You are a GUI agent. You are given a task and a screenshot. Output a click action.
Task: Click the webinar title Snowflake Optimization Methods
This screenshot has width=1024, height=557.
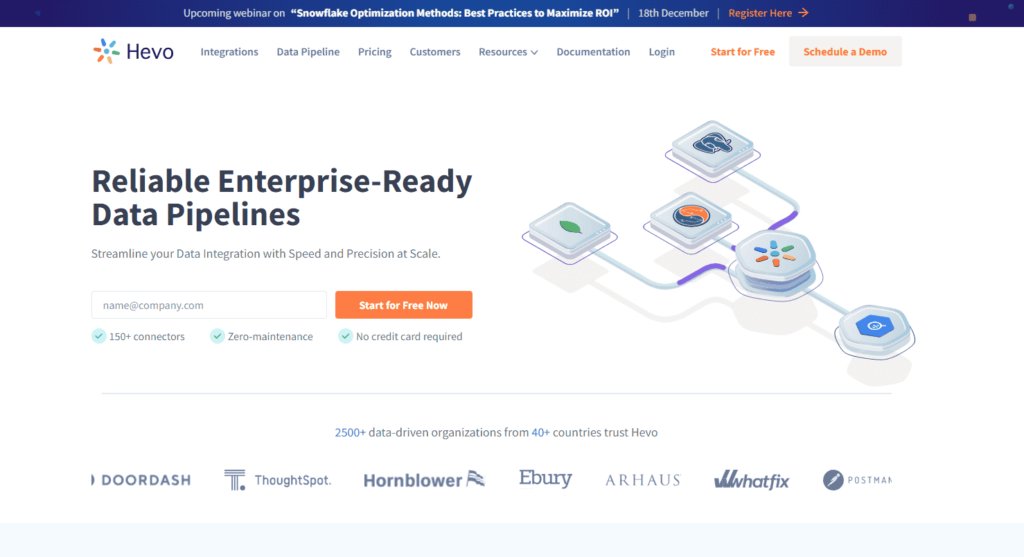(x=455, y=13)
